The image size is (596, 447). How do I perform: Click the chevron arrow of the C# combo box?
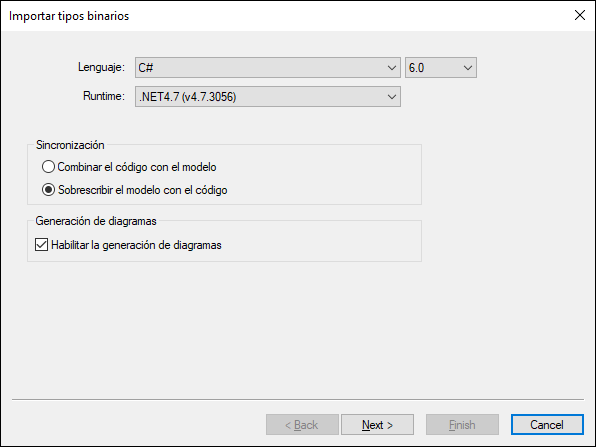392,68
